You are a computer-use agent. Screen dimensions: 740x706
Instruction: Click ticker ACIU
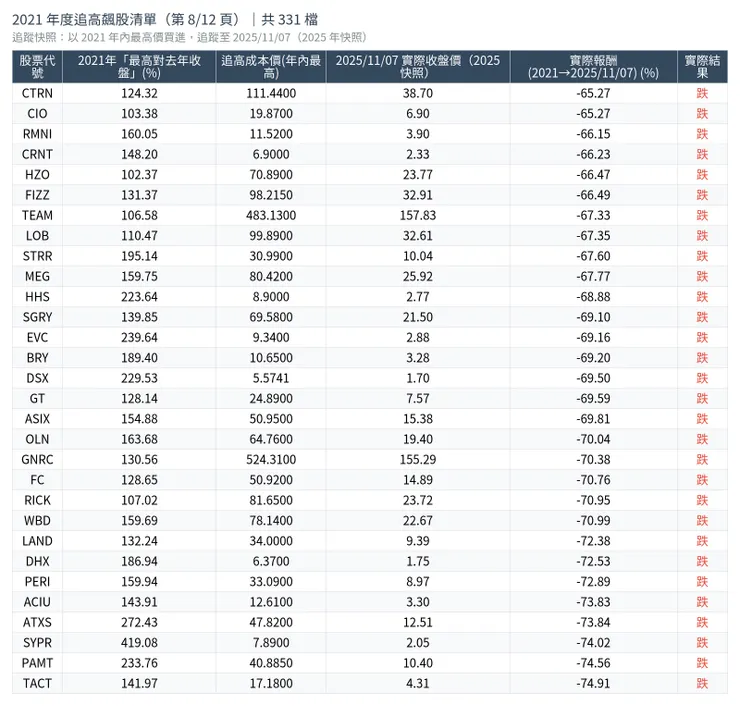[37, 602]
